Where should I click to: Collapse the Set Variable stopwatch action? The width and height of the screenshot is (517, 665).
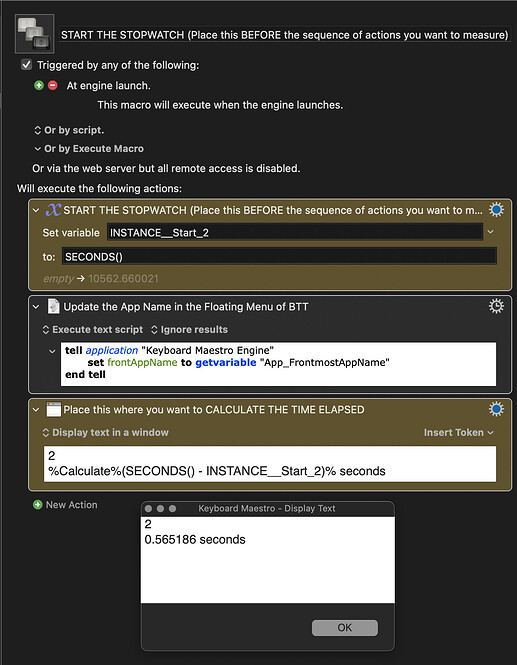click(36, 210)
